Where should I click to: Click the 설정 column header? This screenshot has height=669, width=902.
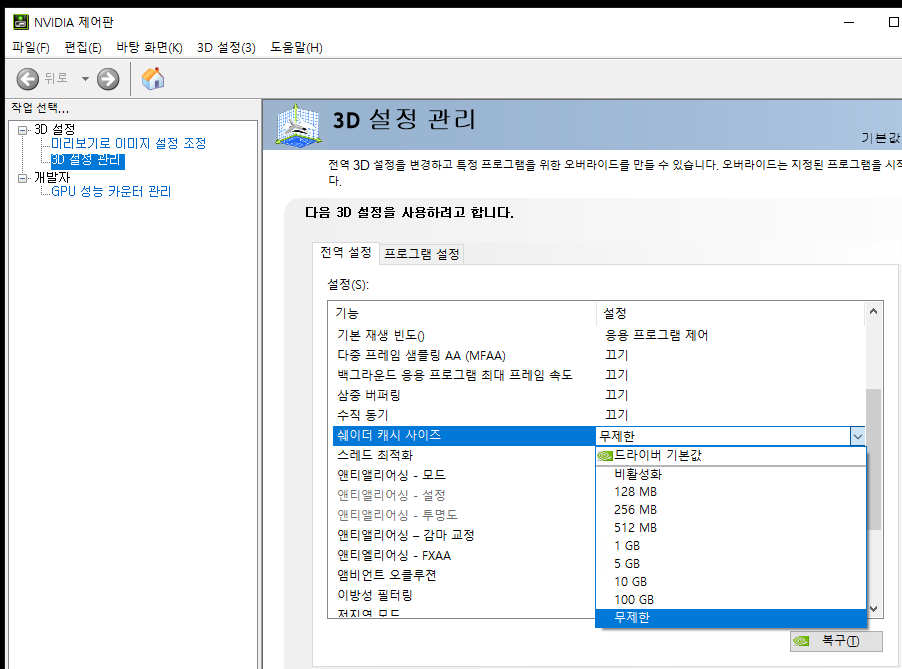tap(731, 314)
